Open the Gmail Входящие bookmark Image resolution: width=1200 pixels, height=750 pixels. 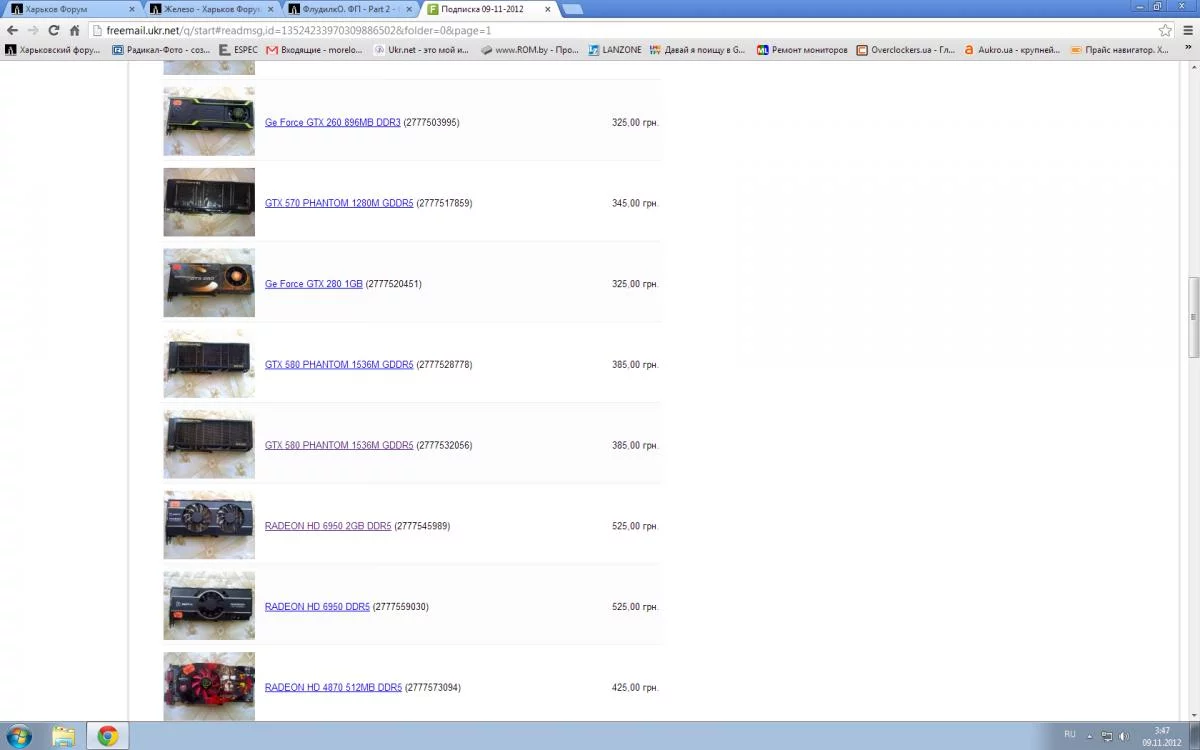pos(314,49)
